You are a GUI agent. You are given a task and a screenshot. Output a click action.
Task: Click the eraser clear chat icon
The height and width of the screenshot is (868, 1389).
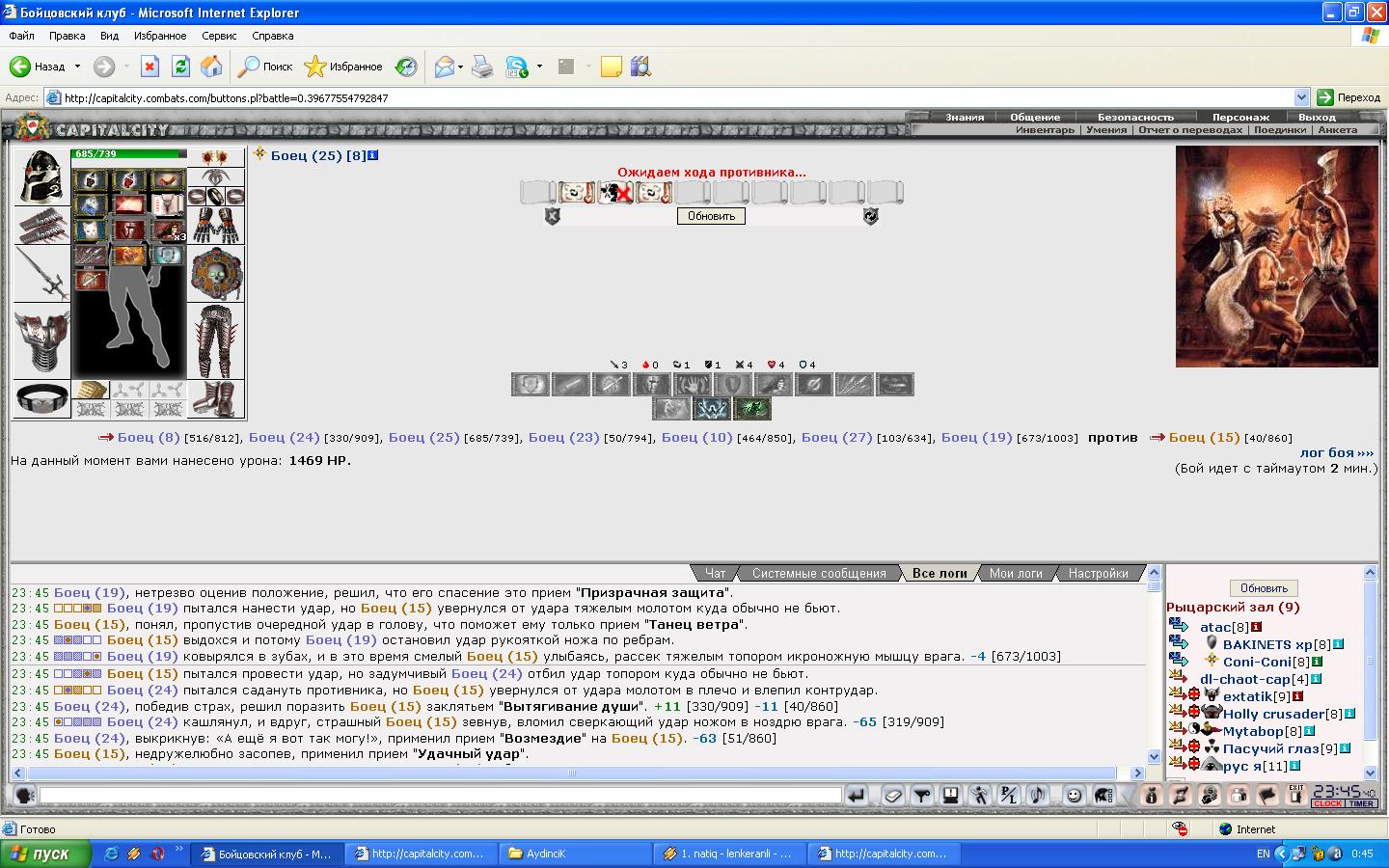pyautogui.click(x=893, y=796)
